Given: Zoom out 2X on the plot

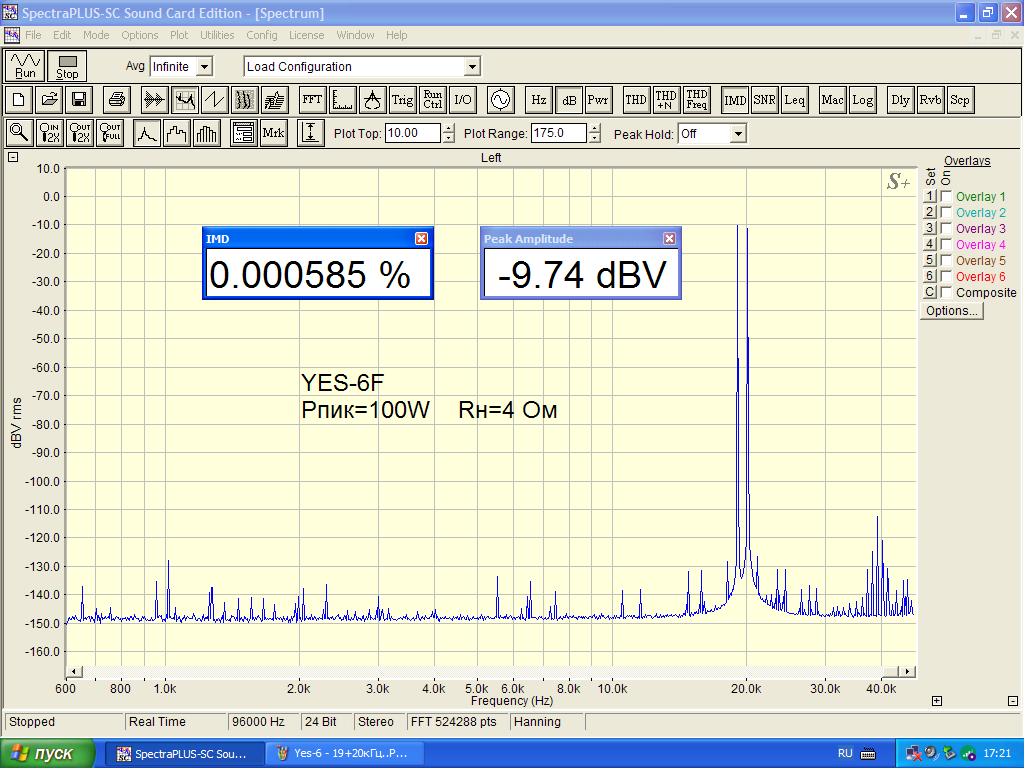Looking at the screenshot, I should (x=79, y=133).
